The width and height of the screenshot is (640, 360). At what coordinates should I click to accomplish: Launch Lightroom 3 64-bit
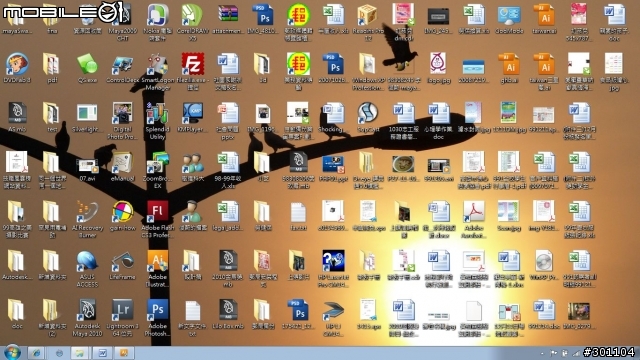click(x=122, y=318)
